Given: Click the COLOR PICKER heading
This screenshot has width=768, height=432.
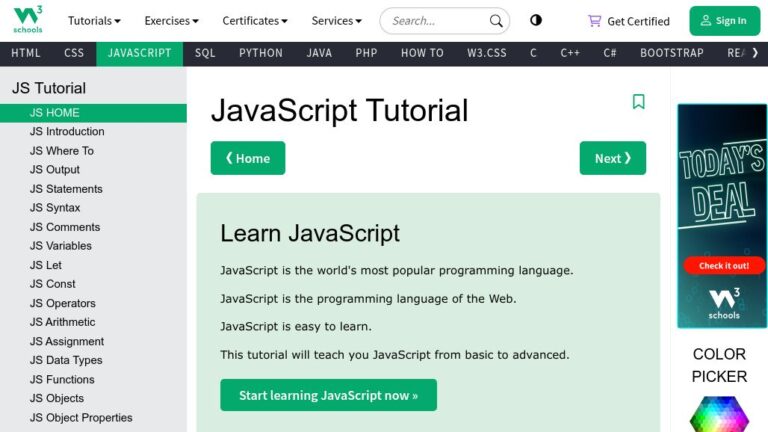Looking at the screenshot, I should pos(719,365).
